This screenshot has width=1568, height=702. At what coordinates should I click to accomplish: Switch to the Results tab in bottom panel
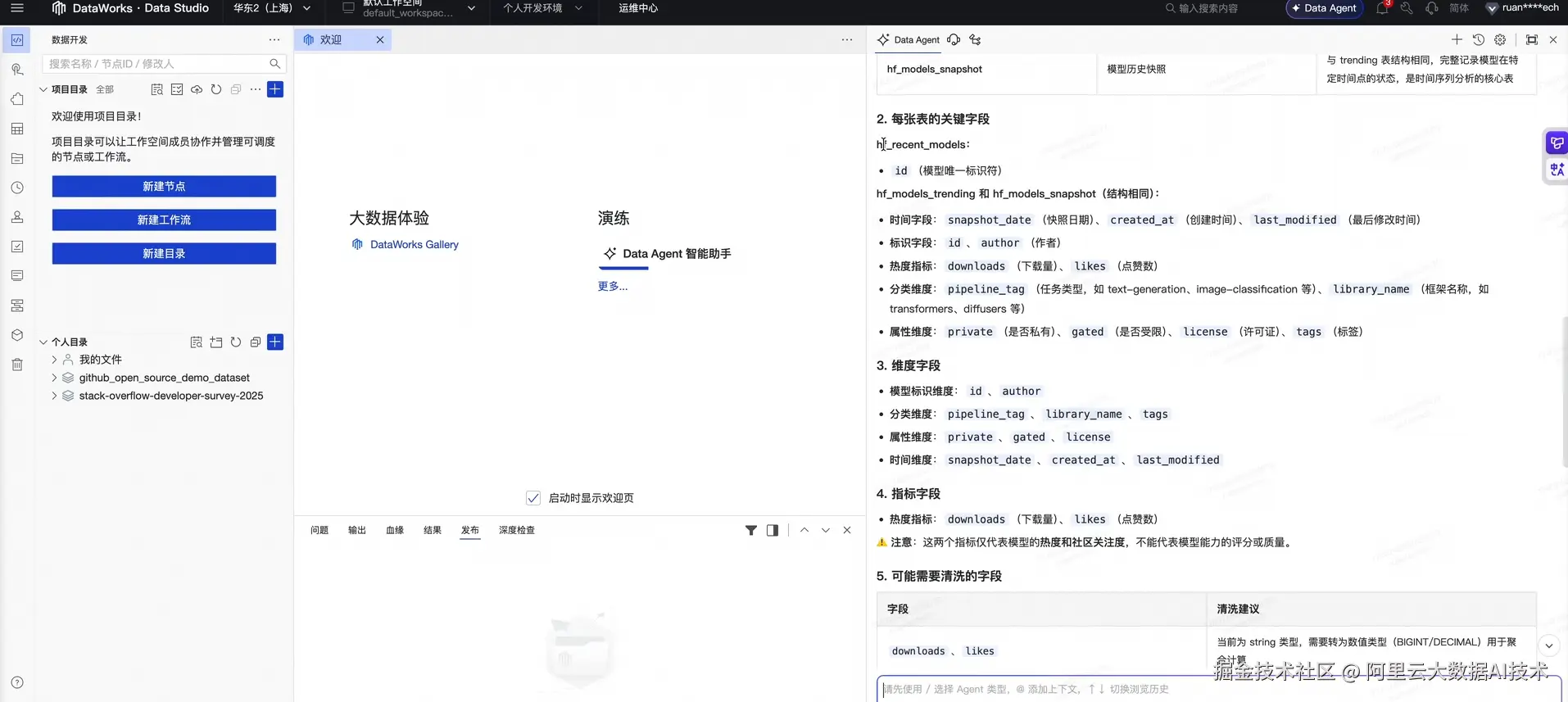(x=433, y=531)
